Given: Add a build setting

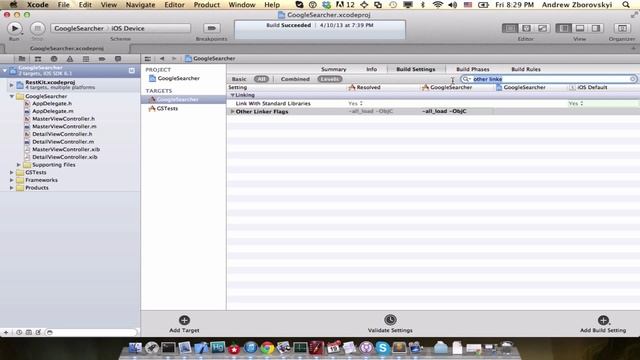Looking at the screenshot, I should point(603,324).
